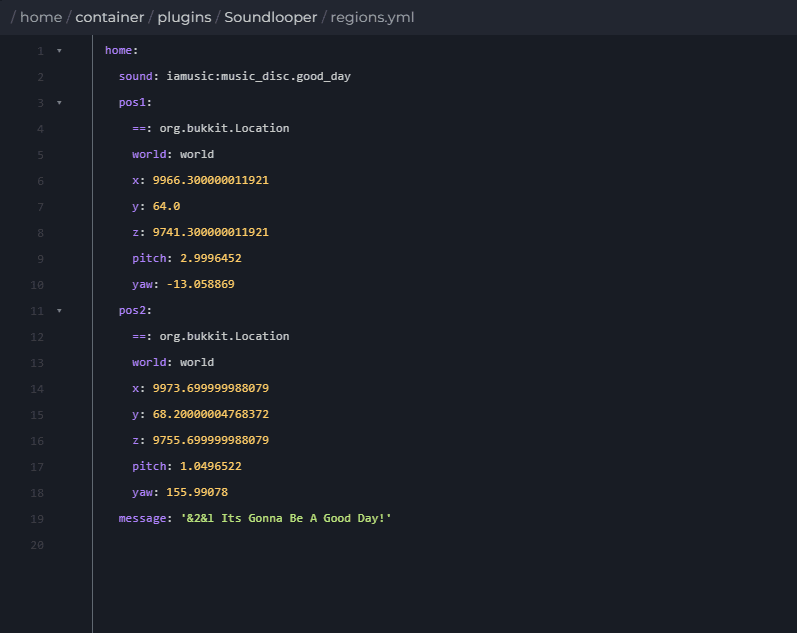Click the regions.yml breadcrumb filename

[x=372, y=17]
